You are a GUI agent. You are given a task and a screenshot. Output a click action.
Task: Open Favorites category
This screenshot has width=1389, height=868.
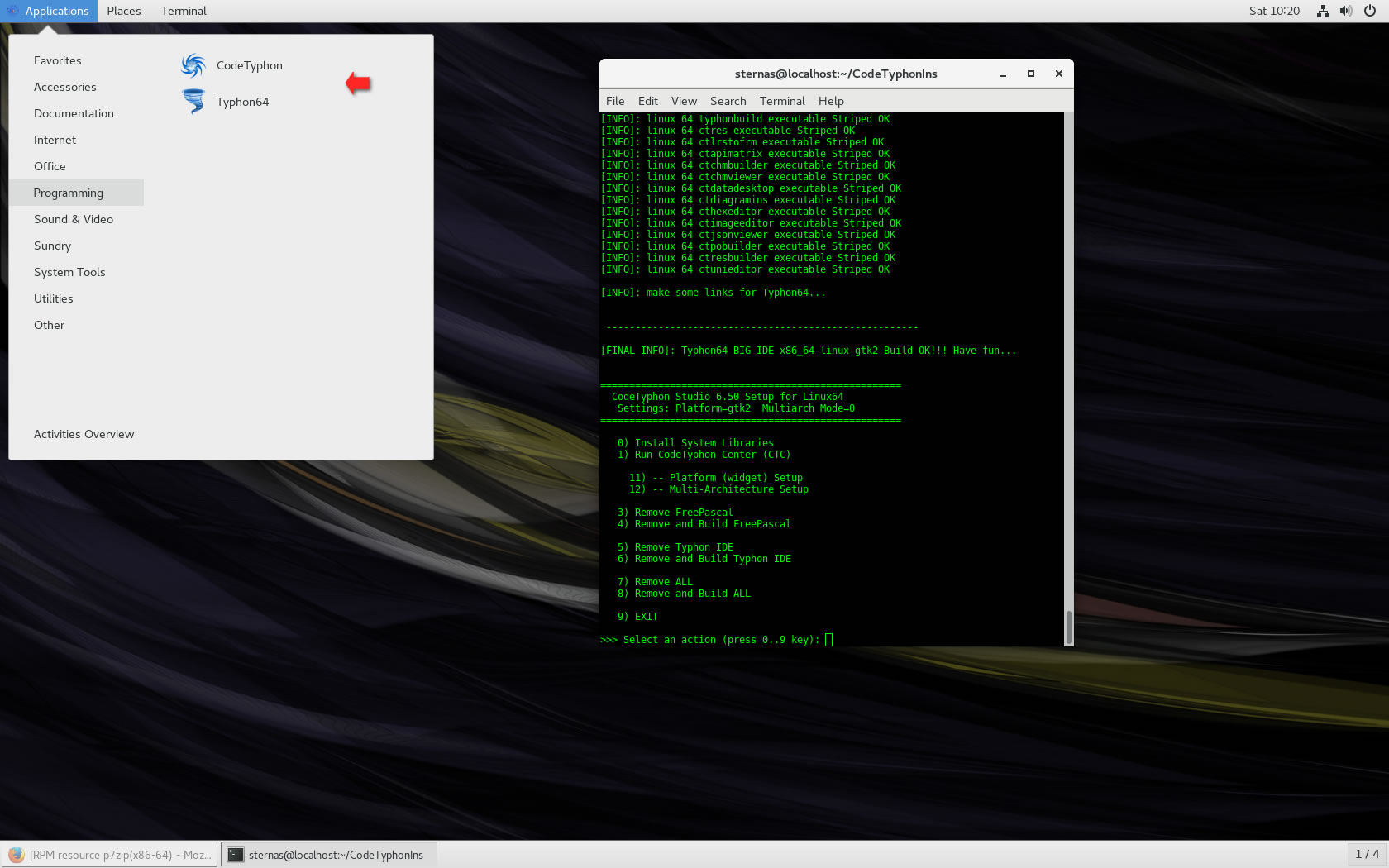[x=76, y=60]
